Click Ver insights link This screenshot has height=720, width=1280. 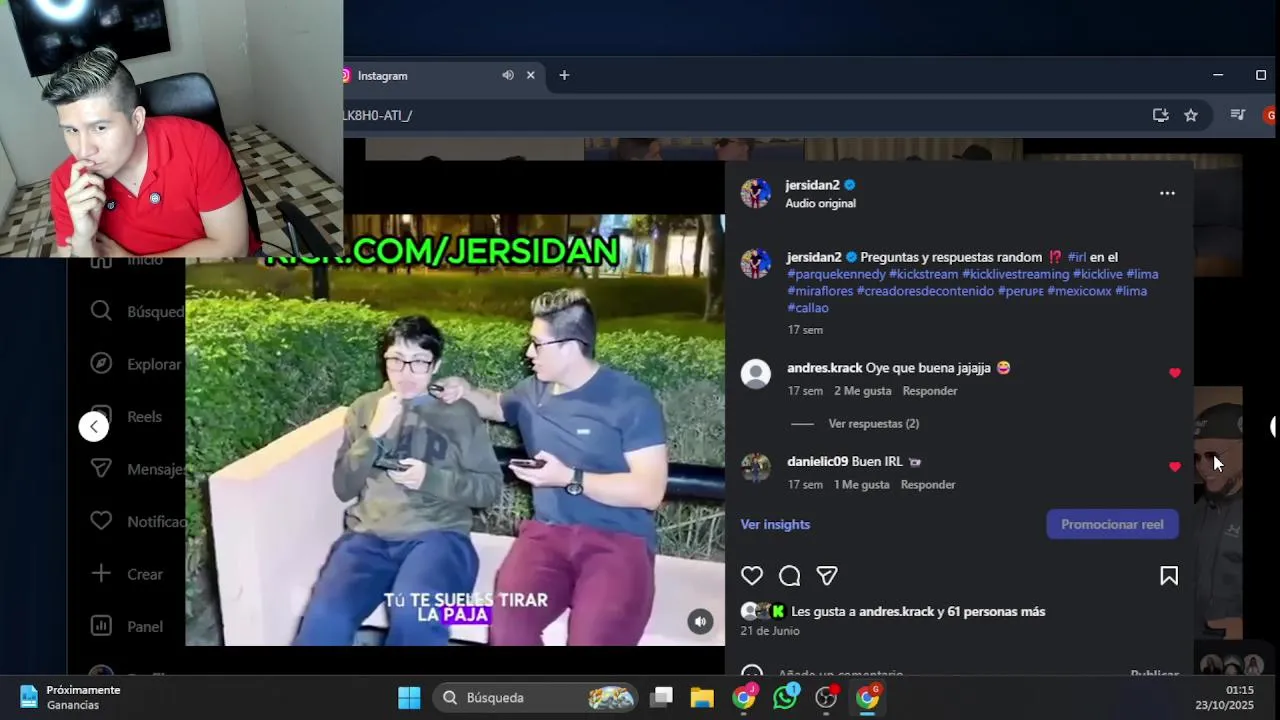tap(775, 525)
